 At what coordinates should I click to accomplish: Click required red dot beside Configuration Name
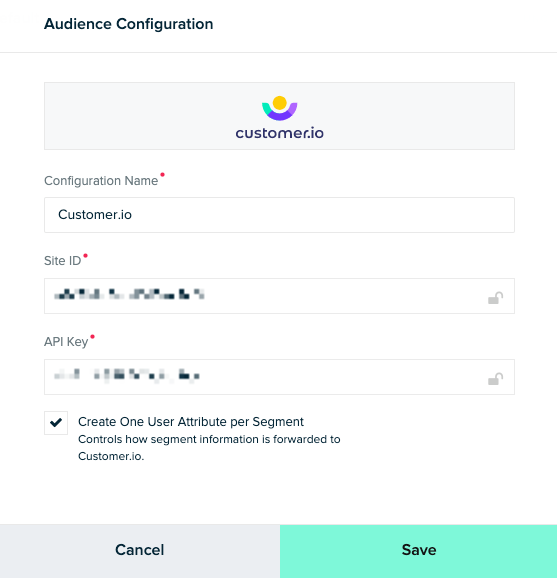tap(163, 175)
